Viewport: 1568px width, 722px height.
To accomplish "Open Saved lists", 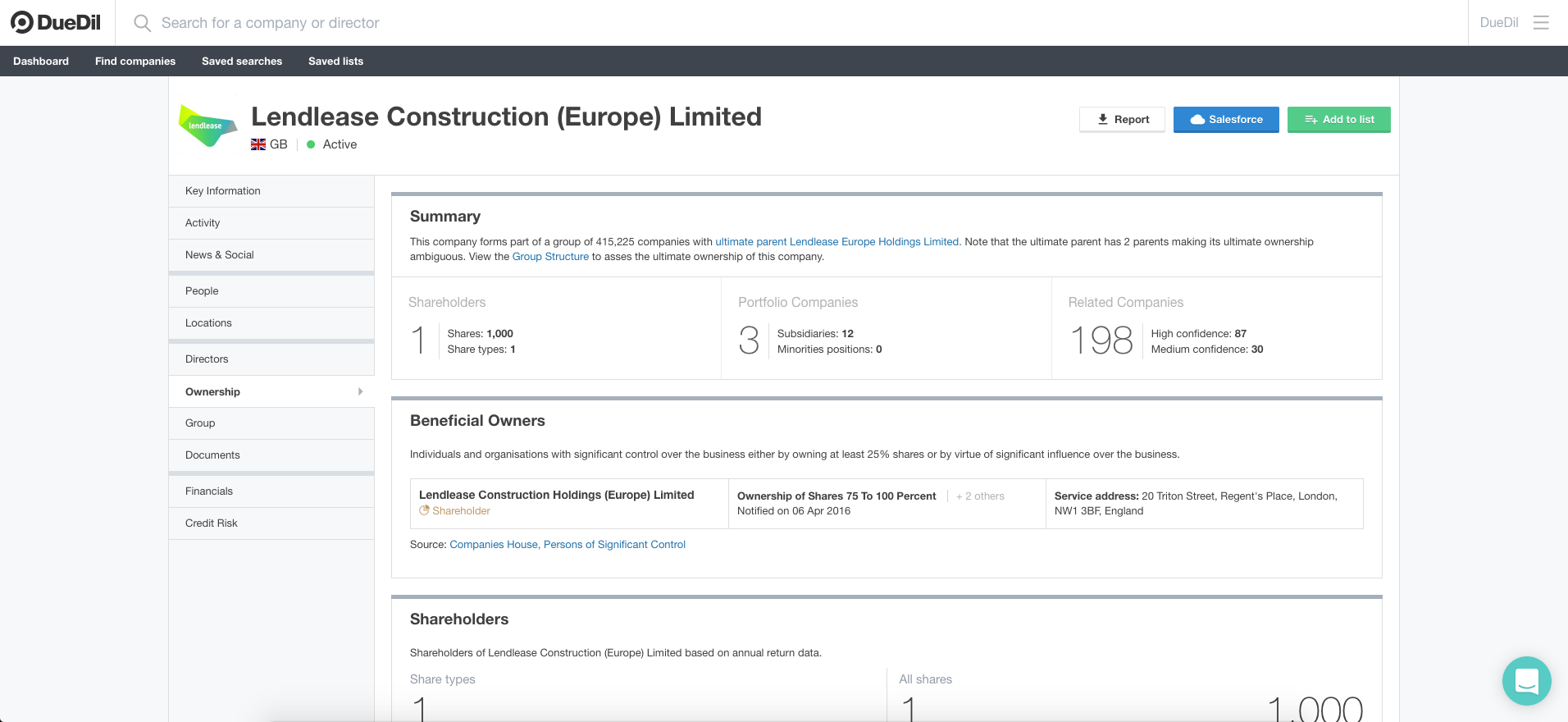I will [335, 61].
